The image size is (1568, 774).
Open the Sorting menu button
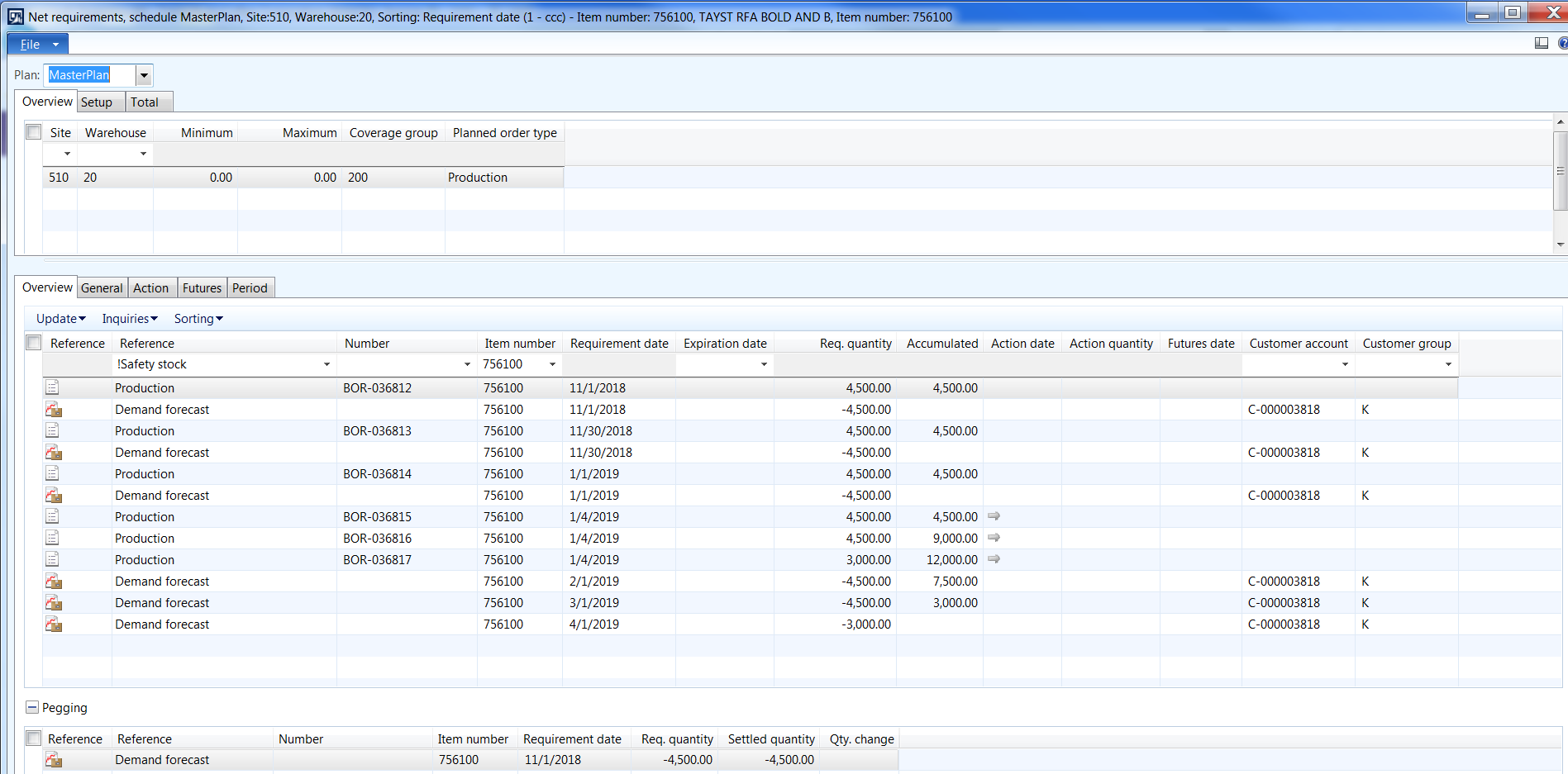(x=198, y=319)
